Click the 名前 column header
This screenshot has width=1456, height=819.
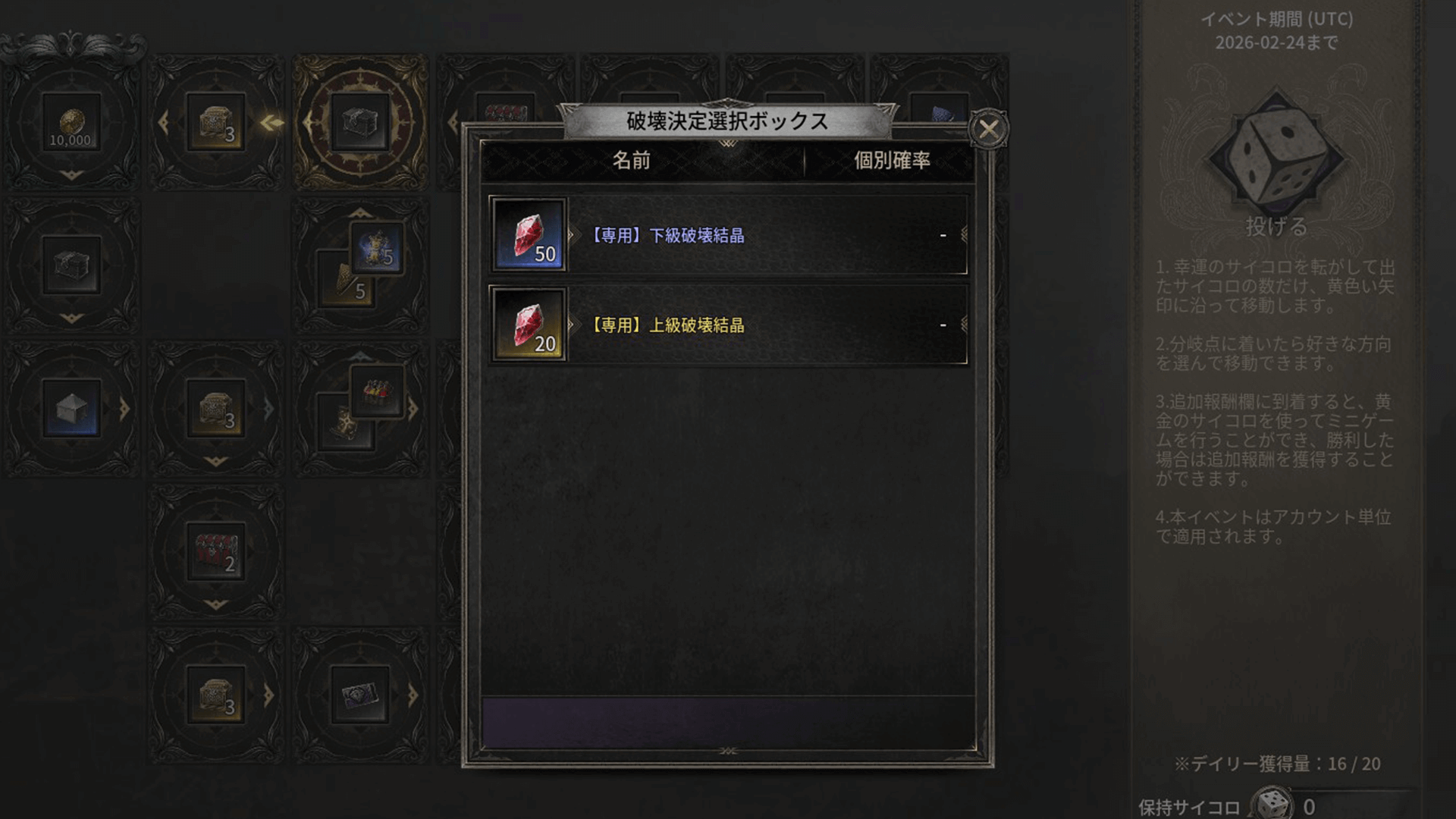[x=632, y=161]
